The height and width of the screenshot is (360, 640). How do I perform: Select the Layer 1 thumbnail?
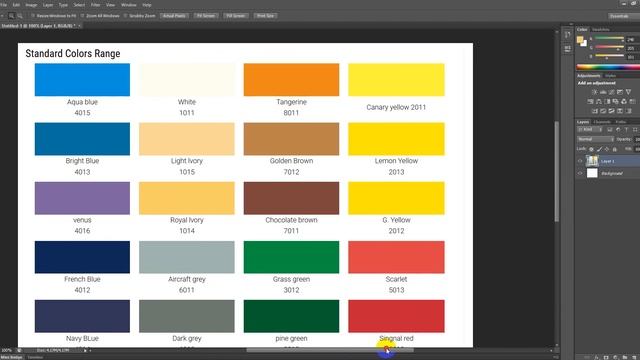pyautogui.click(x=592, y=161)
